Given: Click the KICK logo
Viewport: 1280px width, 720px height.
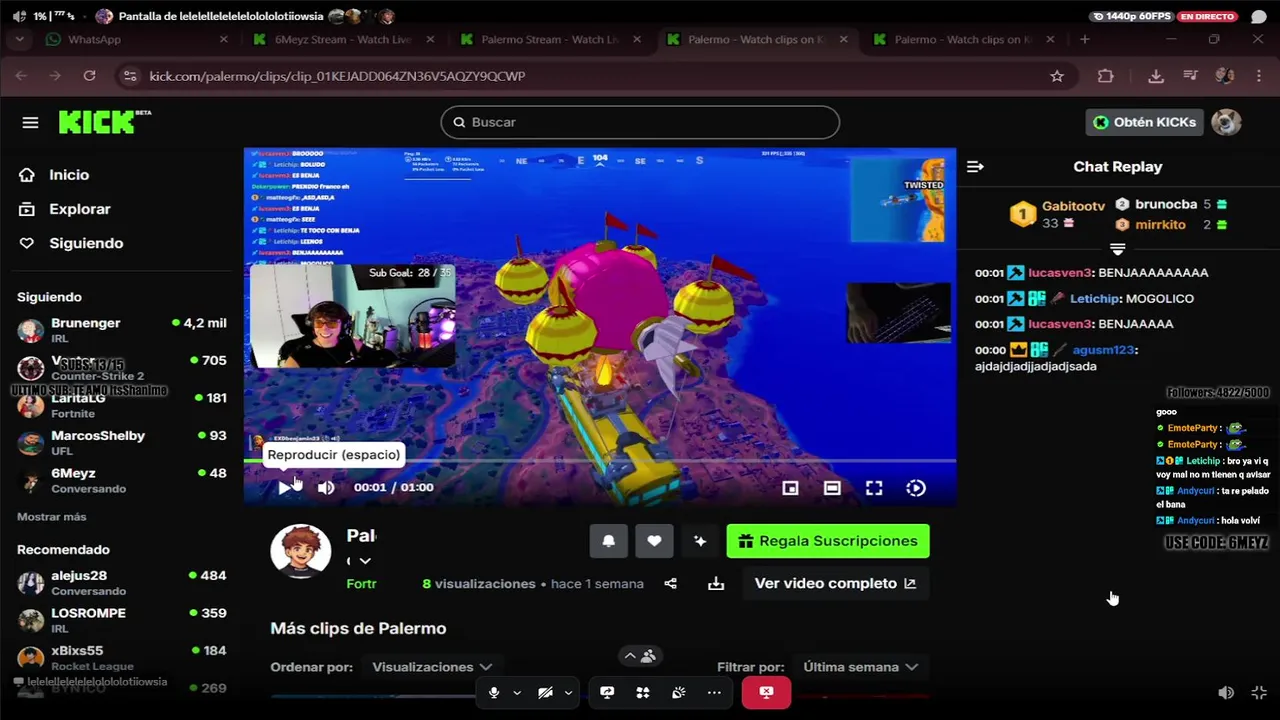Looking at the screenshot, I should point(98,122).
